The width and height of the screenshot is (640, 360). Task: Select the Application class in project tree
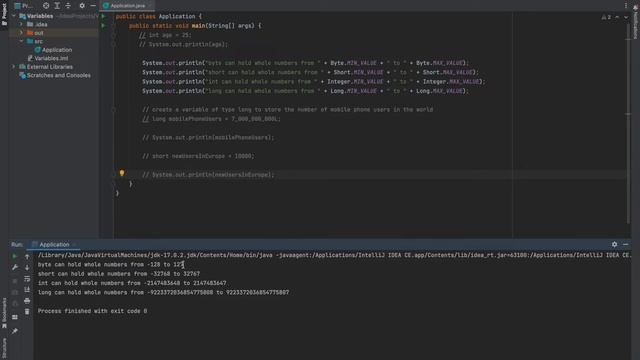pos(53,50)
